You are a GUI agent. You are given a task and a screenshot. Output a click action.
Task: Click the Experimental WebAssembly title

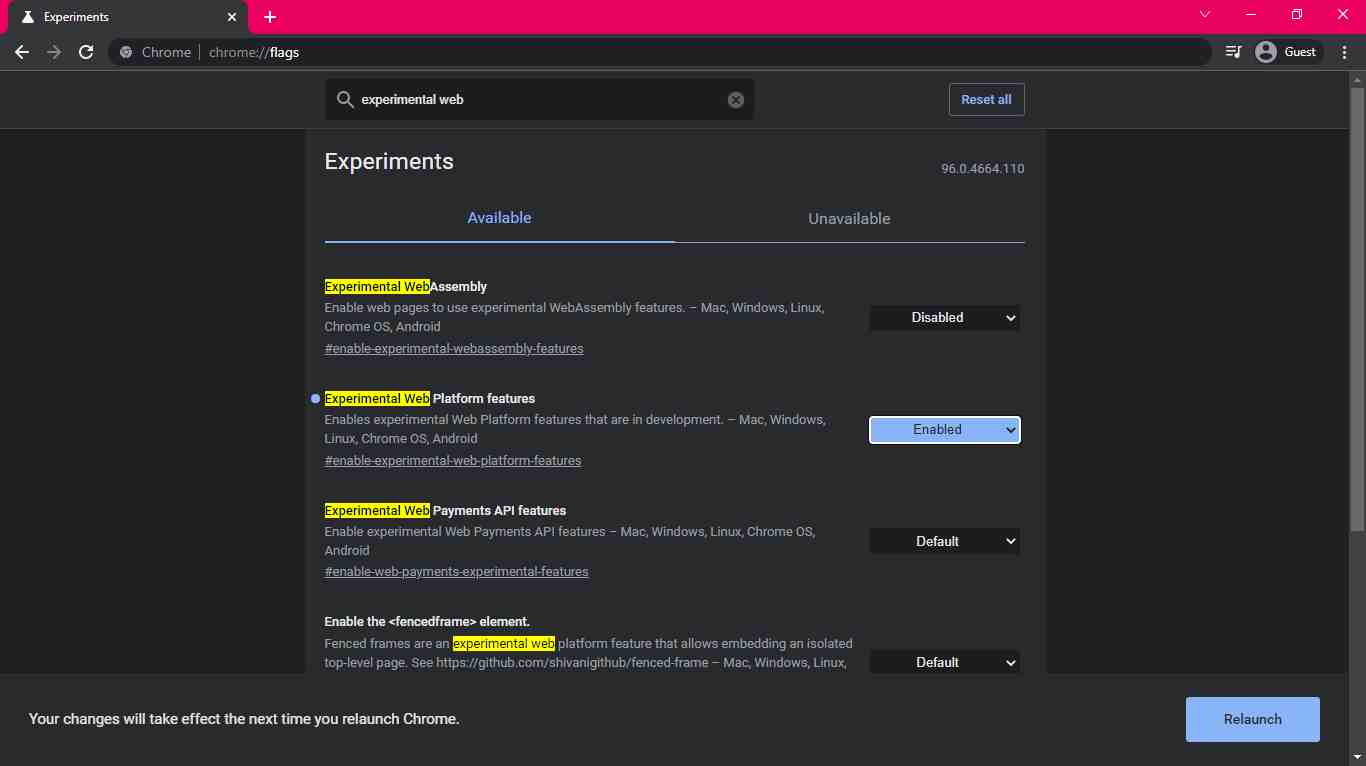click(406, 287)
